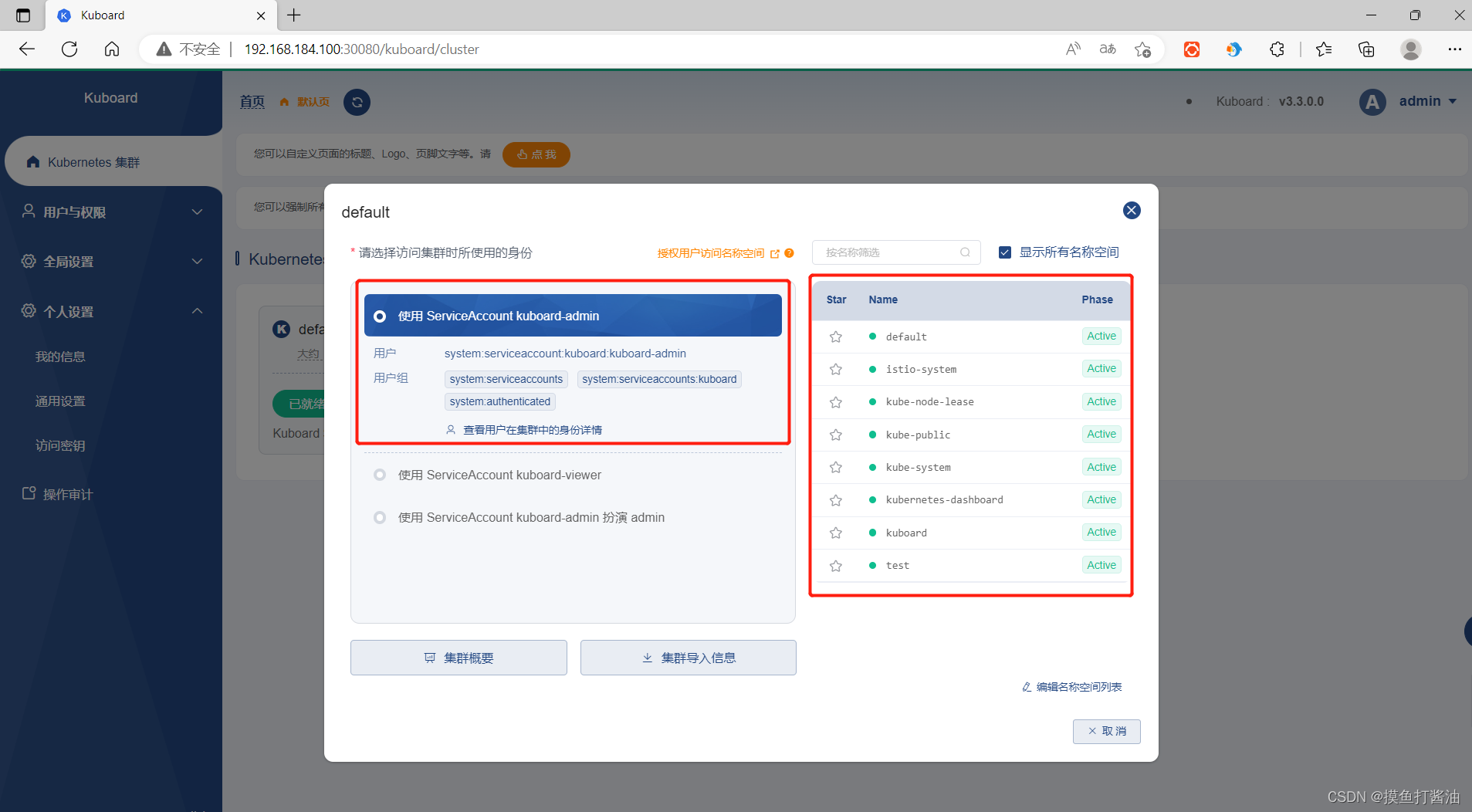The image size is (1472, 812).
Task: Star the kube-public namespace
Action: click(836, 435)
